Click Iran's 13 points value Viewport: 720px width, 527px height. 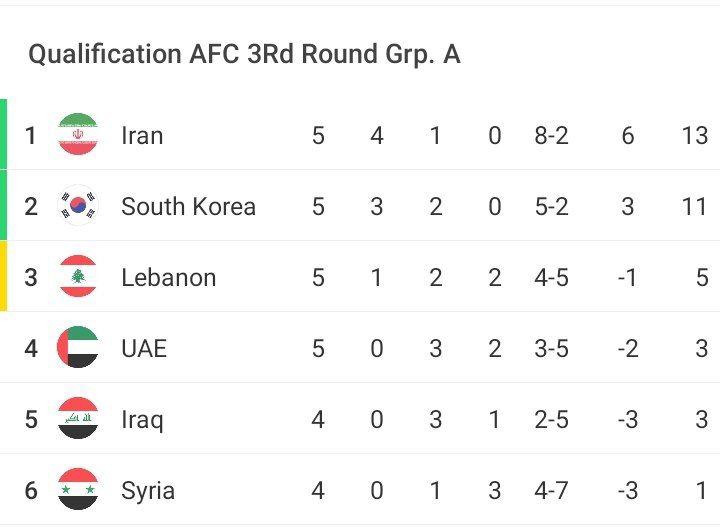[x=694, y=135]
